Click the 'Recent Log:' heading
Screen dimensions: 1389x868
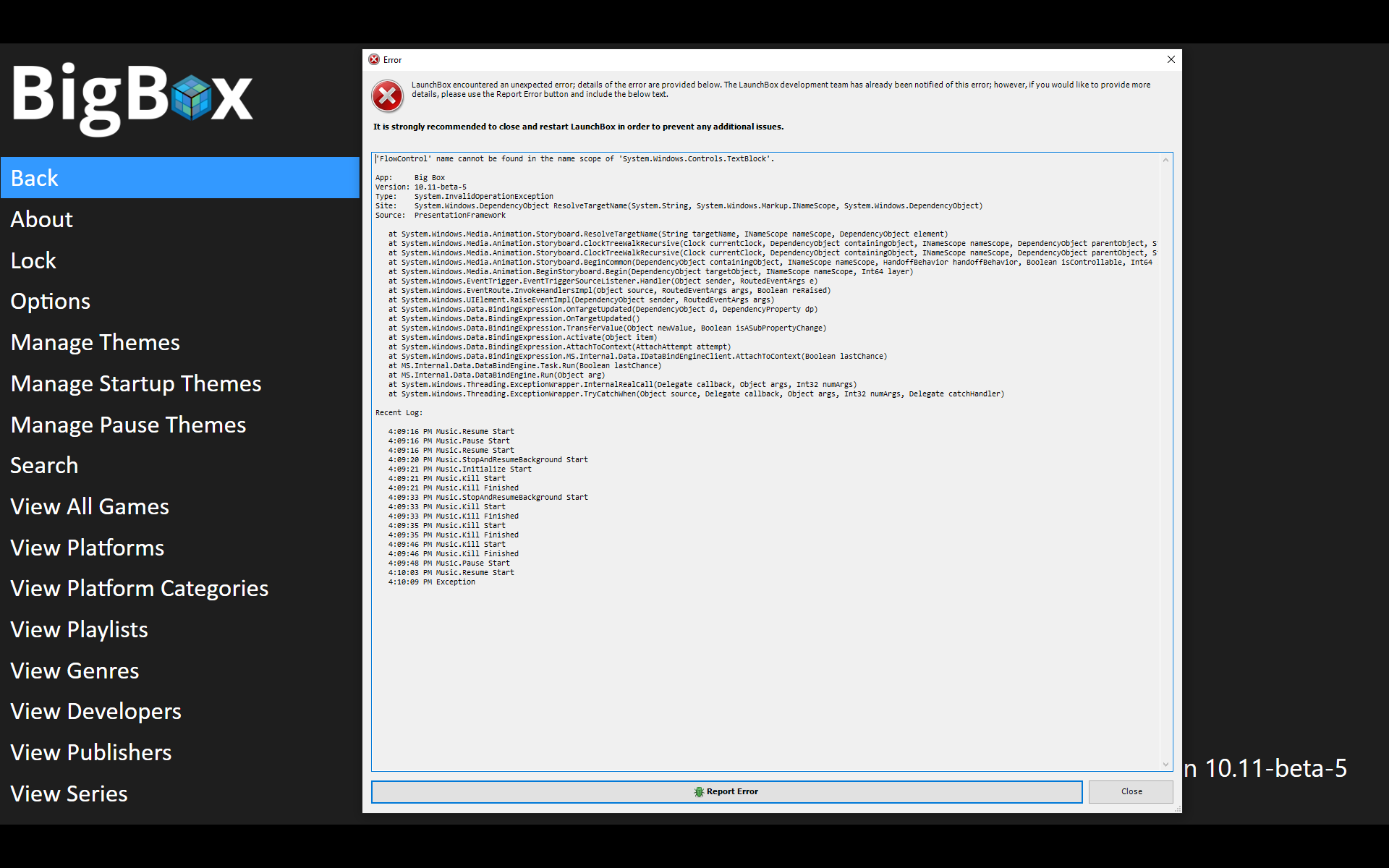click(399, 412)
